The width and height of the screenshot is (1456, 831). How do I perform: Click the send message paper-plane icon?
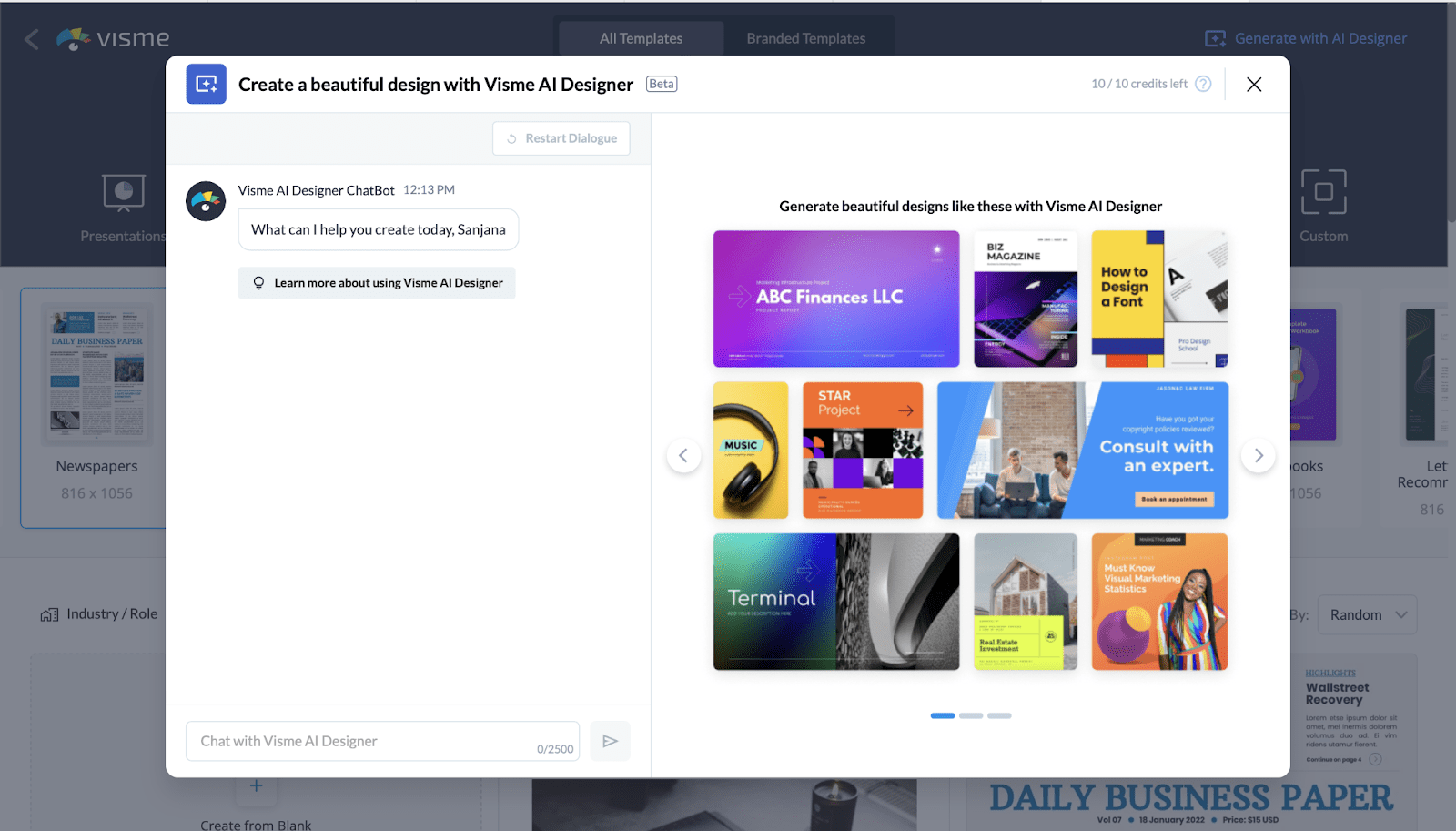coord(609,740)
